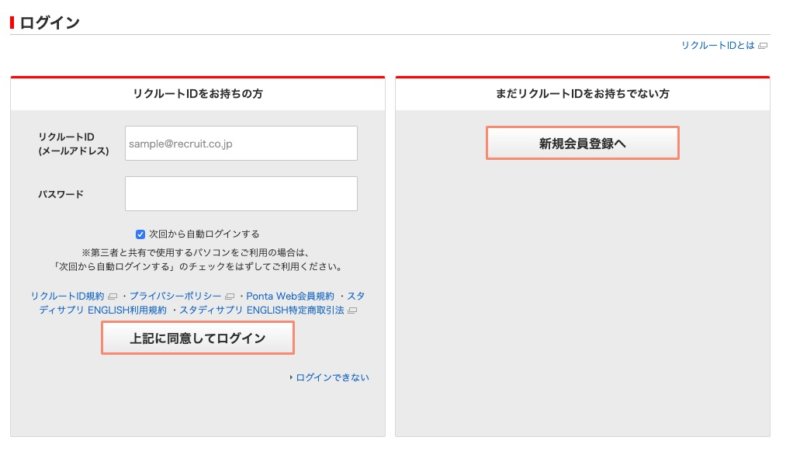Click the ログイン page heading text
The width and height of the screenshot is (800, 451).
tap(49, 22)
